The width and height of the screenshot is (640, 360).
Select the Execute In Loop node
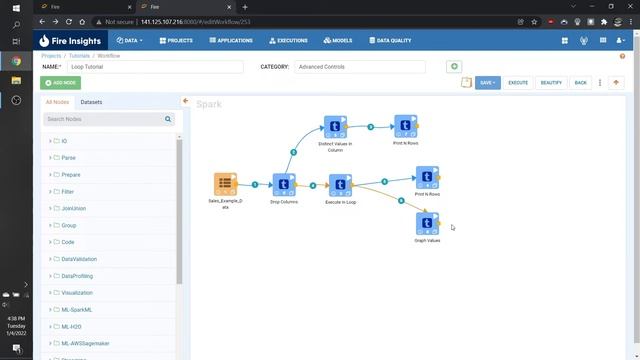click(340, 185)
